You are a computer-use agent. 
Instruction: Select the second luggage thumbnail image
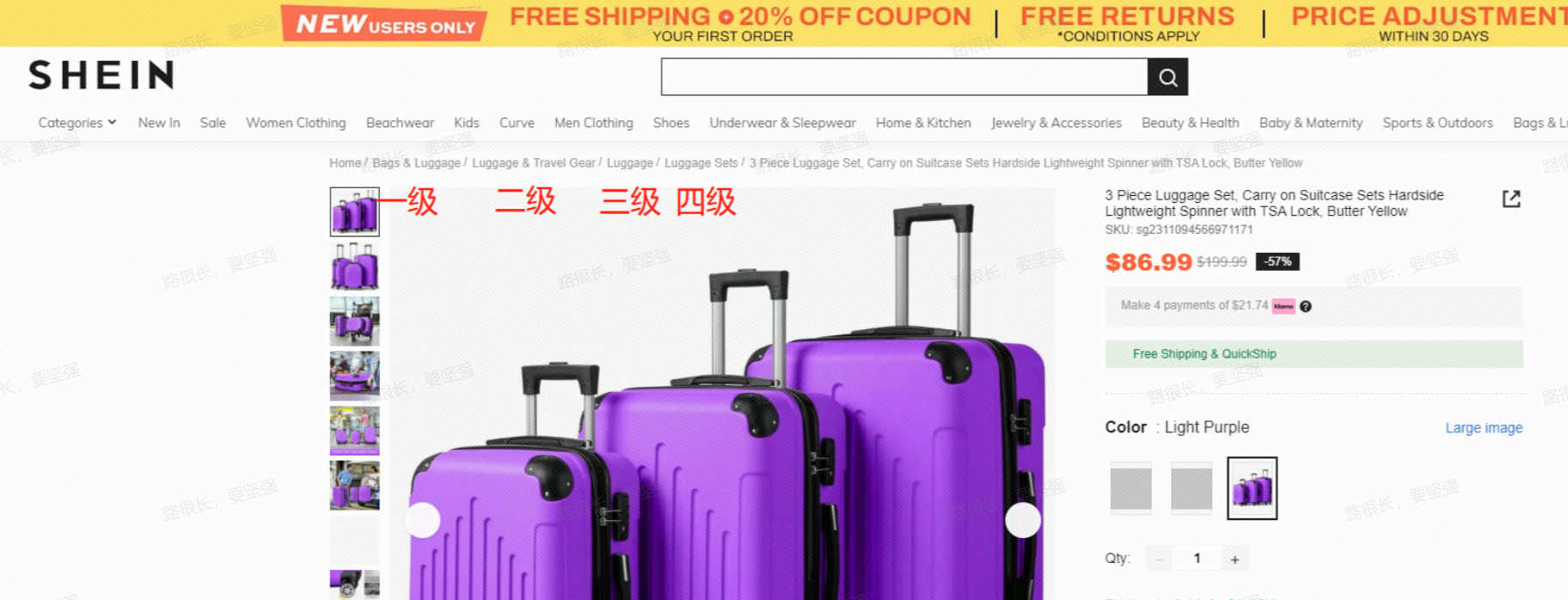tap(355, 266)
